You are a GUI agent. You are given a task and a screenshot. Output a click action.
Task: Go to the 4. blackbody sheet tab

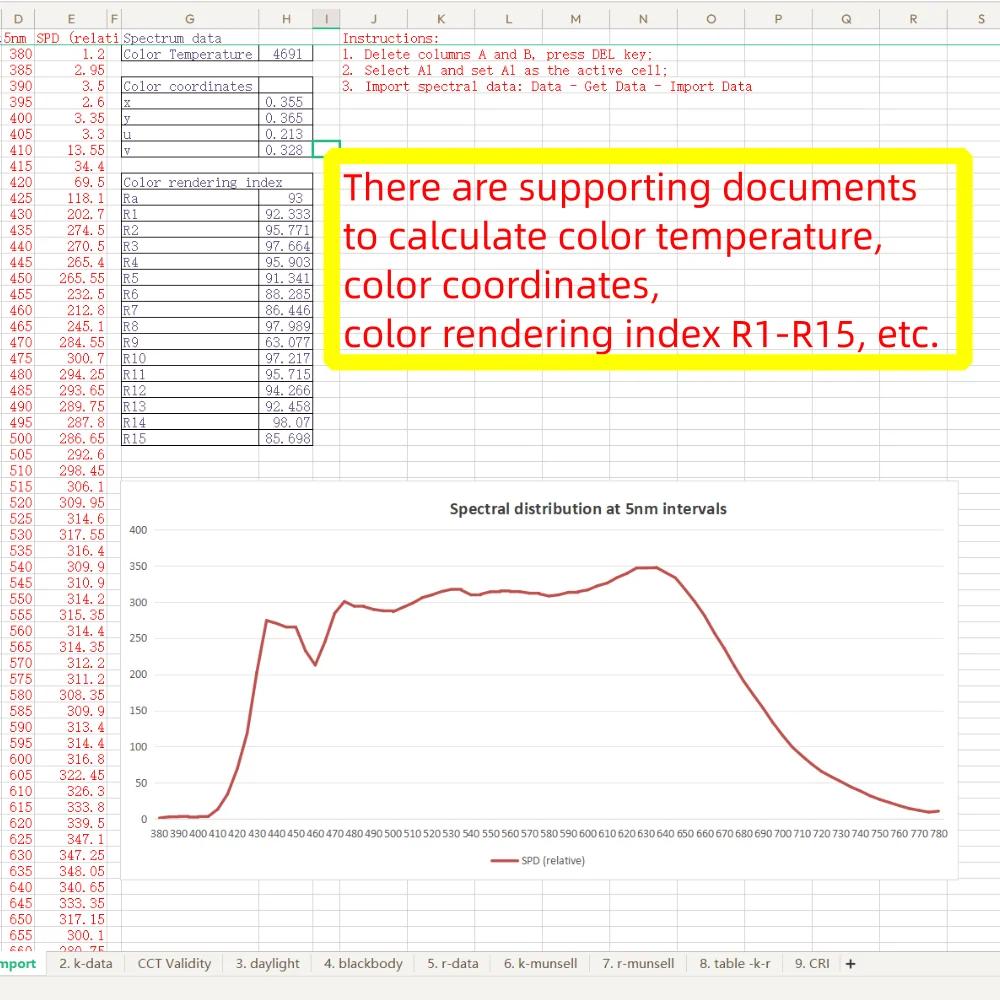tap(363, 964)
